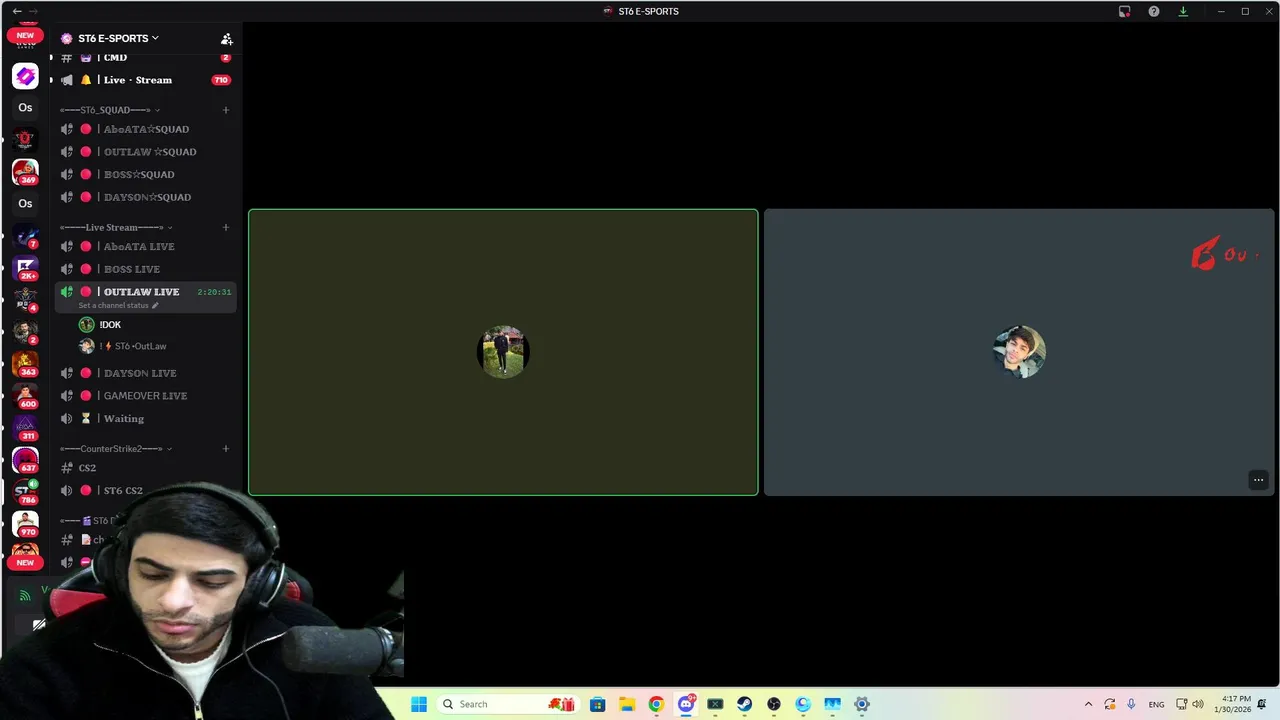This screenshot has height=720, width=1280.
Task: Open the CMD text channel
Action: 116,58
